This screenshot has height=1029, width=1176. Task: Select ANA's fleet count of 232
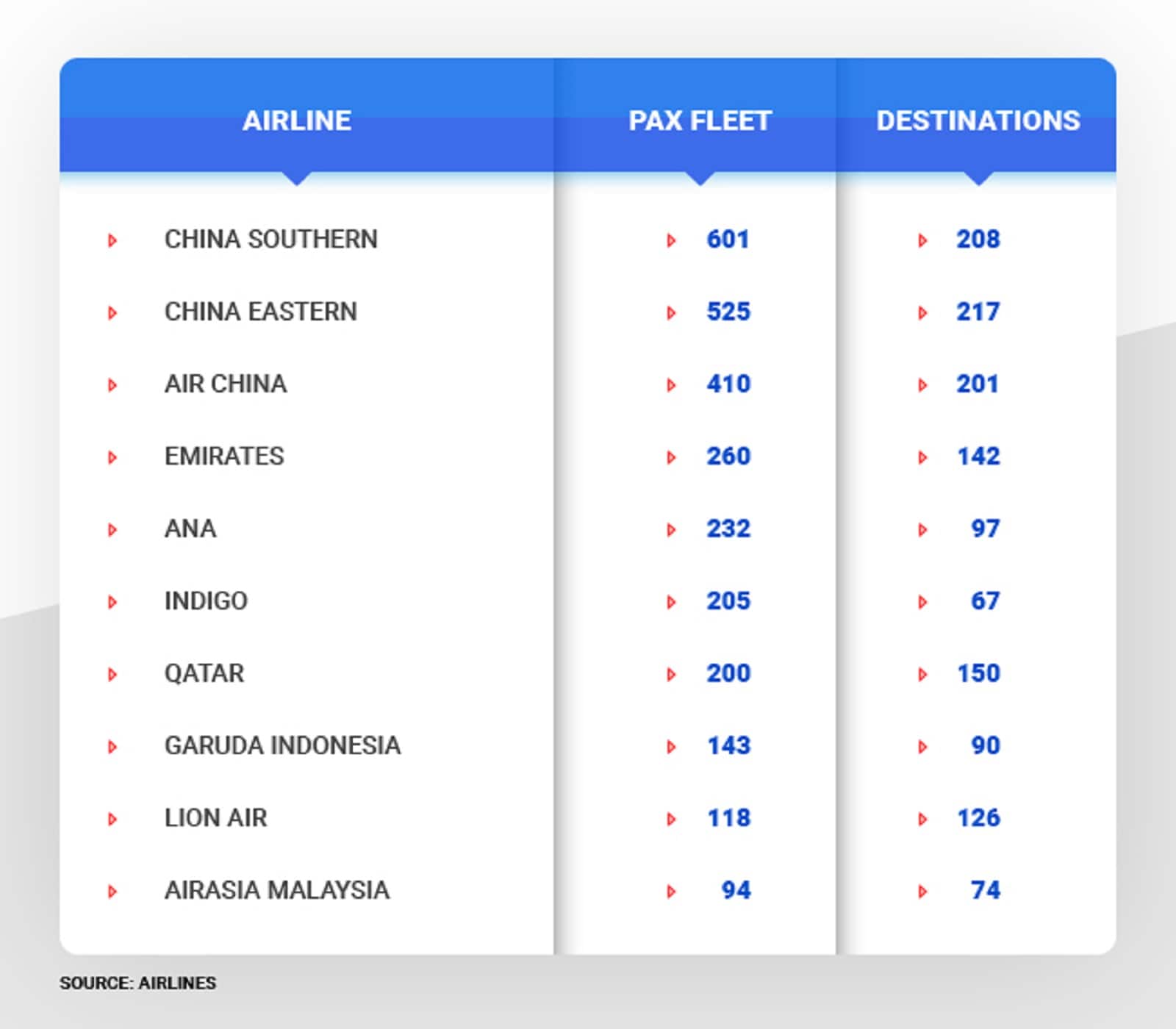tap(728, 528)
